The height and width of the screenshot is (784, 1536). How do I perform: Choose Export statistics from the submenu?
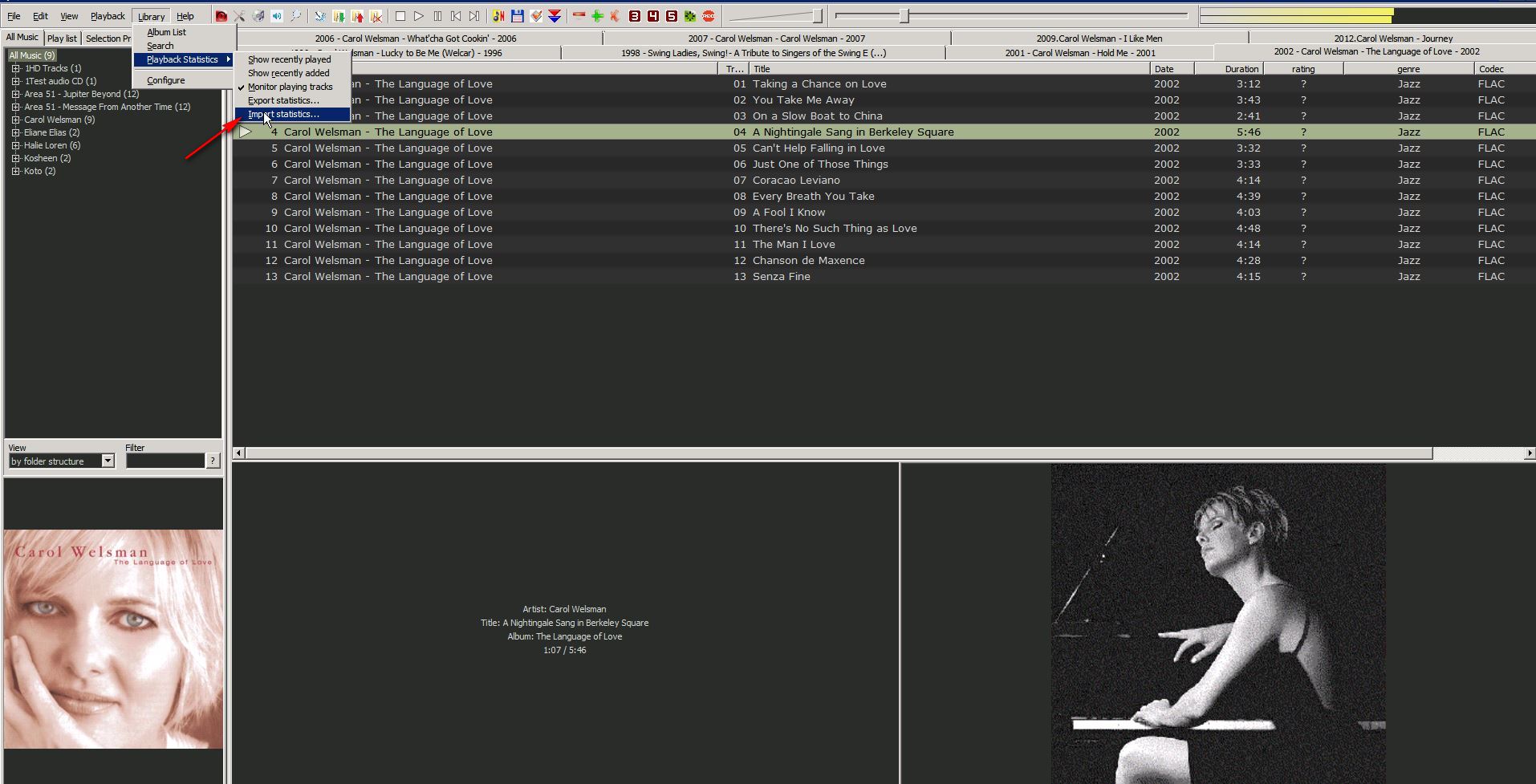click(283, 100)
